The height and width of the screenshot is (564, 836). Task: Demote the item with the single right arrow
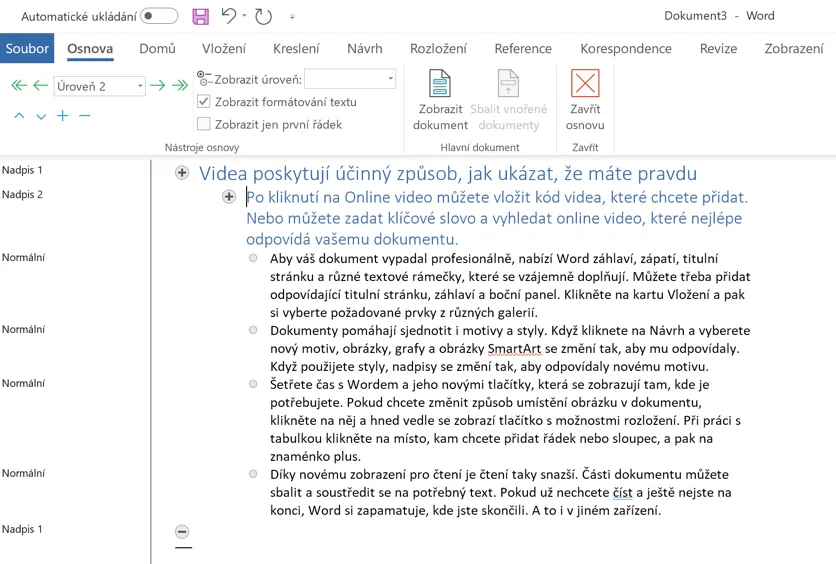point(157,85)
